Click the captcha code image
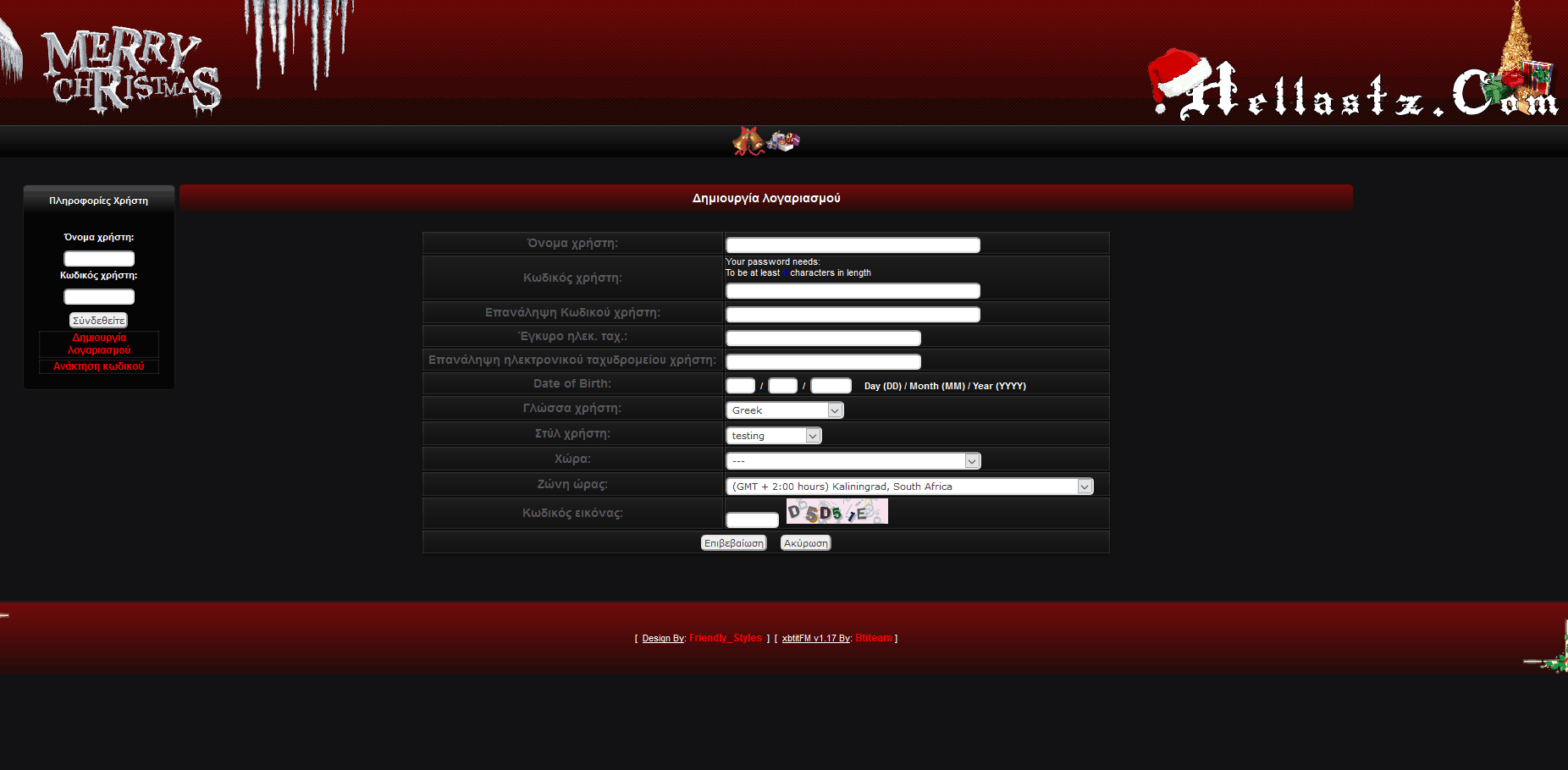The image size is (1568, 770). coord(836,511)
